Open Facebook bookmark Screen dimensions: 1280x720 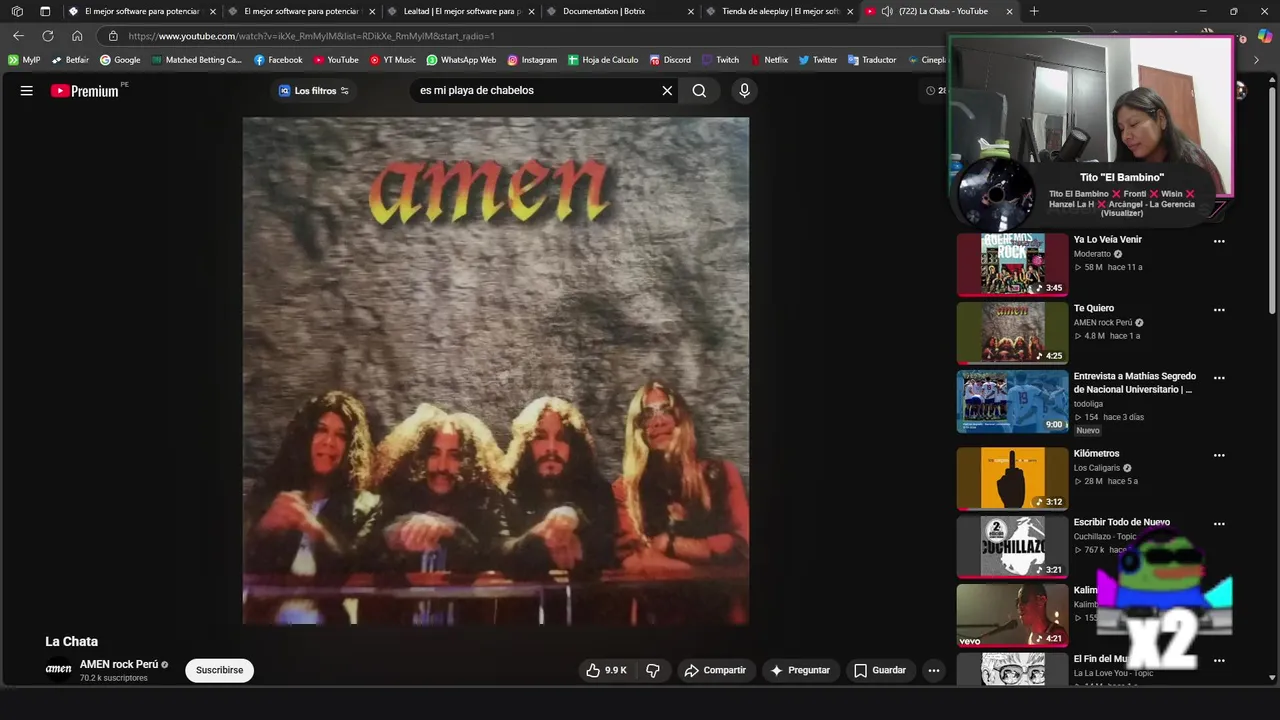278,60
